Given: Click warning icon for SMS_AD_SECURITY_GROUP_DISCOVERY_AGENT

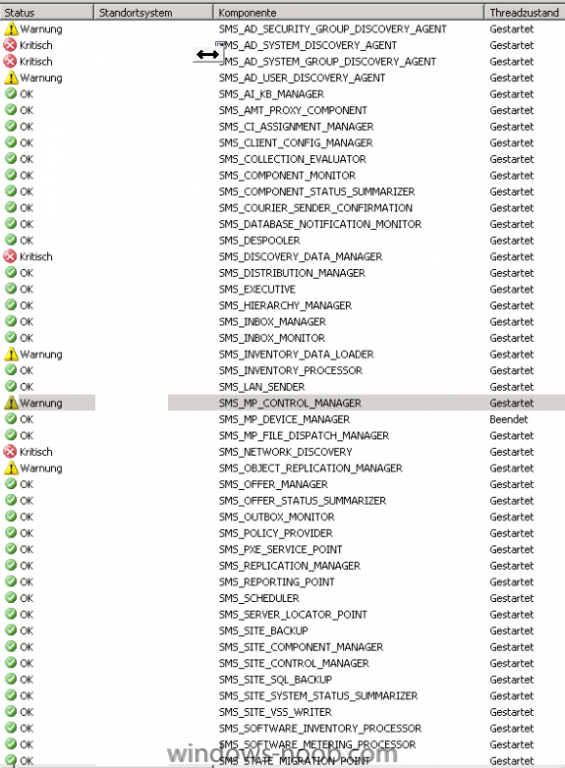Looking at the screenshot, I should (11, 29).
